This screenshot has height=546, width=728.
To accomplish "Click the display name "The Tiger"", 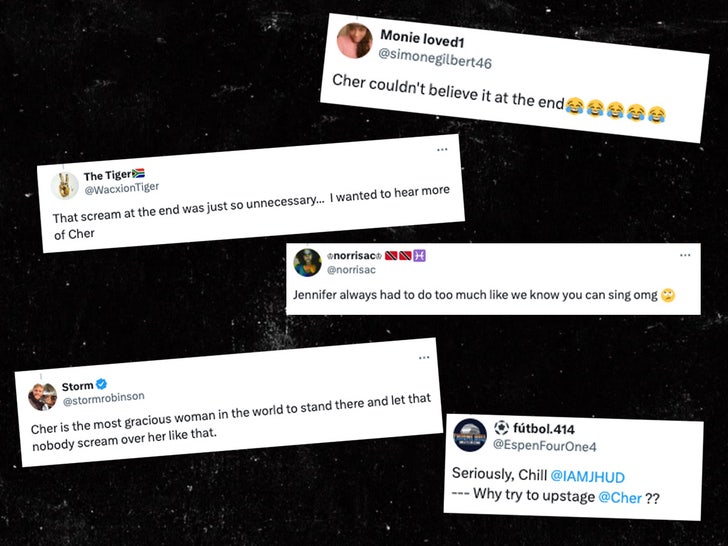I will [x=107, y=175].
